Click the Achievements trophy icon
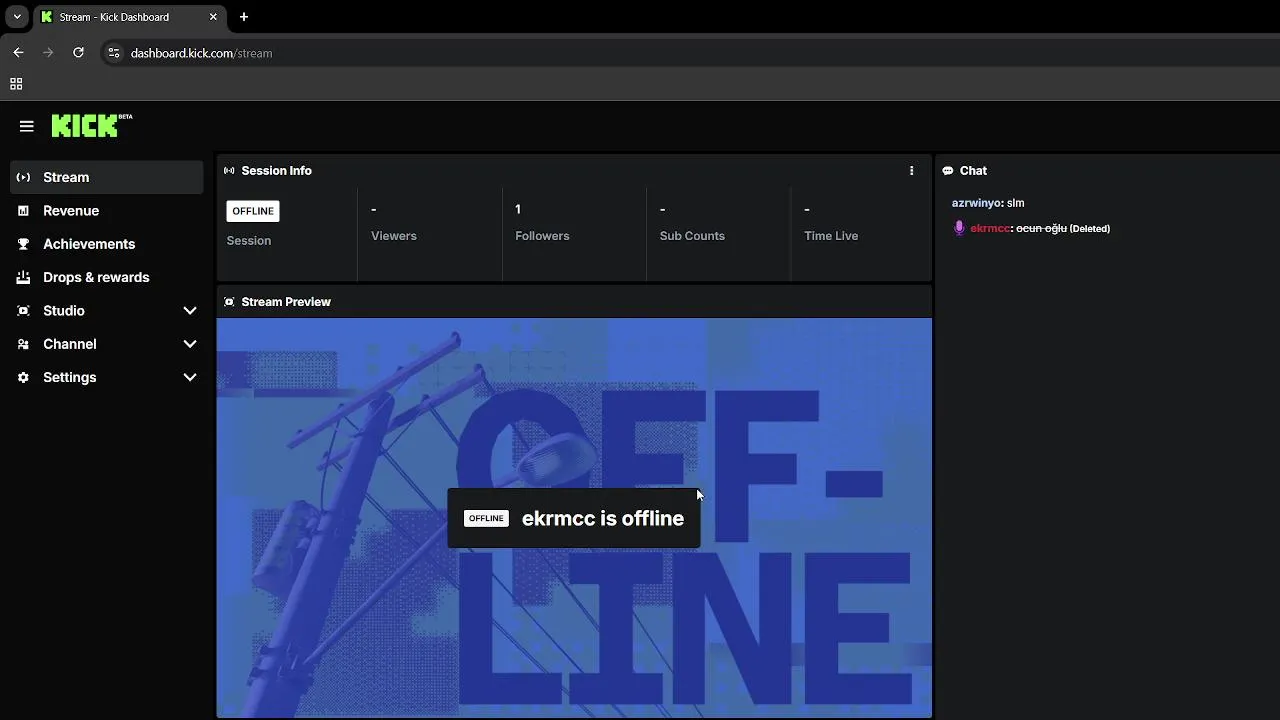 (23, 244)
